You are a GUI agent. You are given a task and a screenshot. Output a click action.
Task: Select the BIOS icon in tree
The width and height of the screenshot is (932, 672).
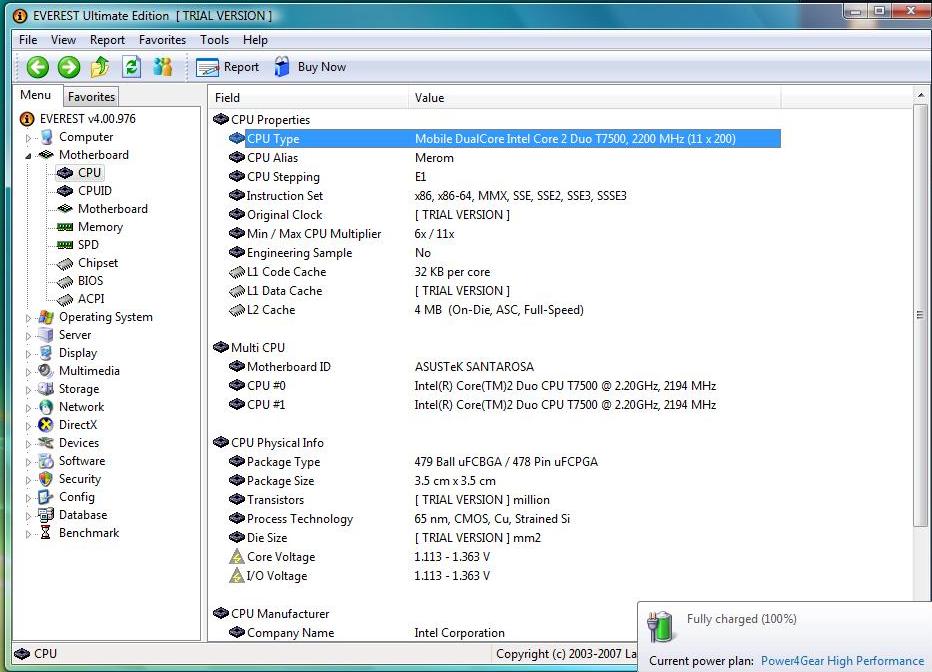65,281
